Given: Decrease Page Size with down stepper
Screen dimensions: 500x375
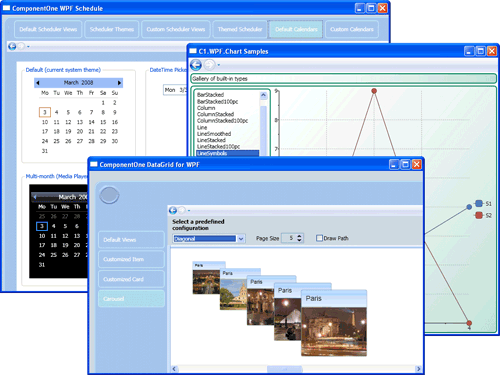Looking at the screenshot, I should [299, 240].
